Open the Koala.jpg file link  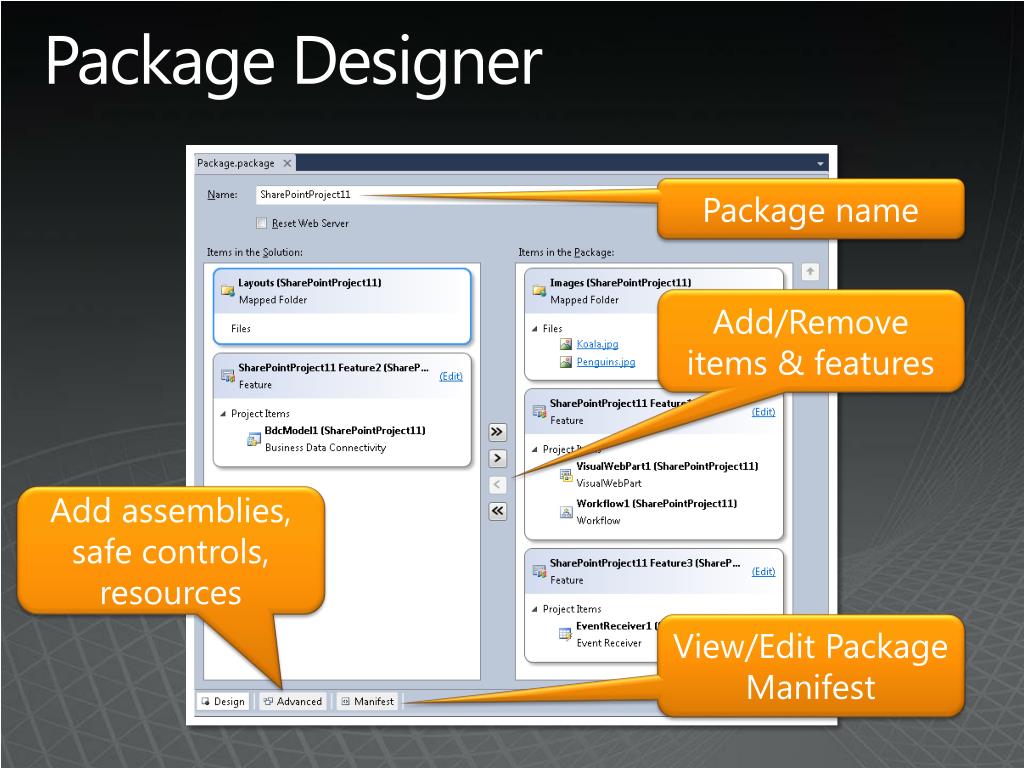(x=597, y=344)
